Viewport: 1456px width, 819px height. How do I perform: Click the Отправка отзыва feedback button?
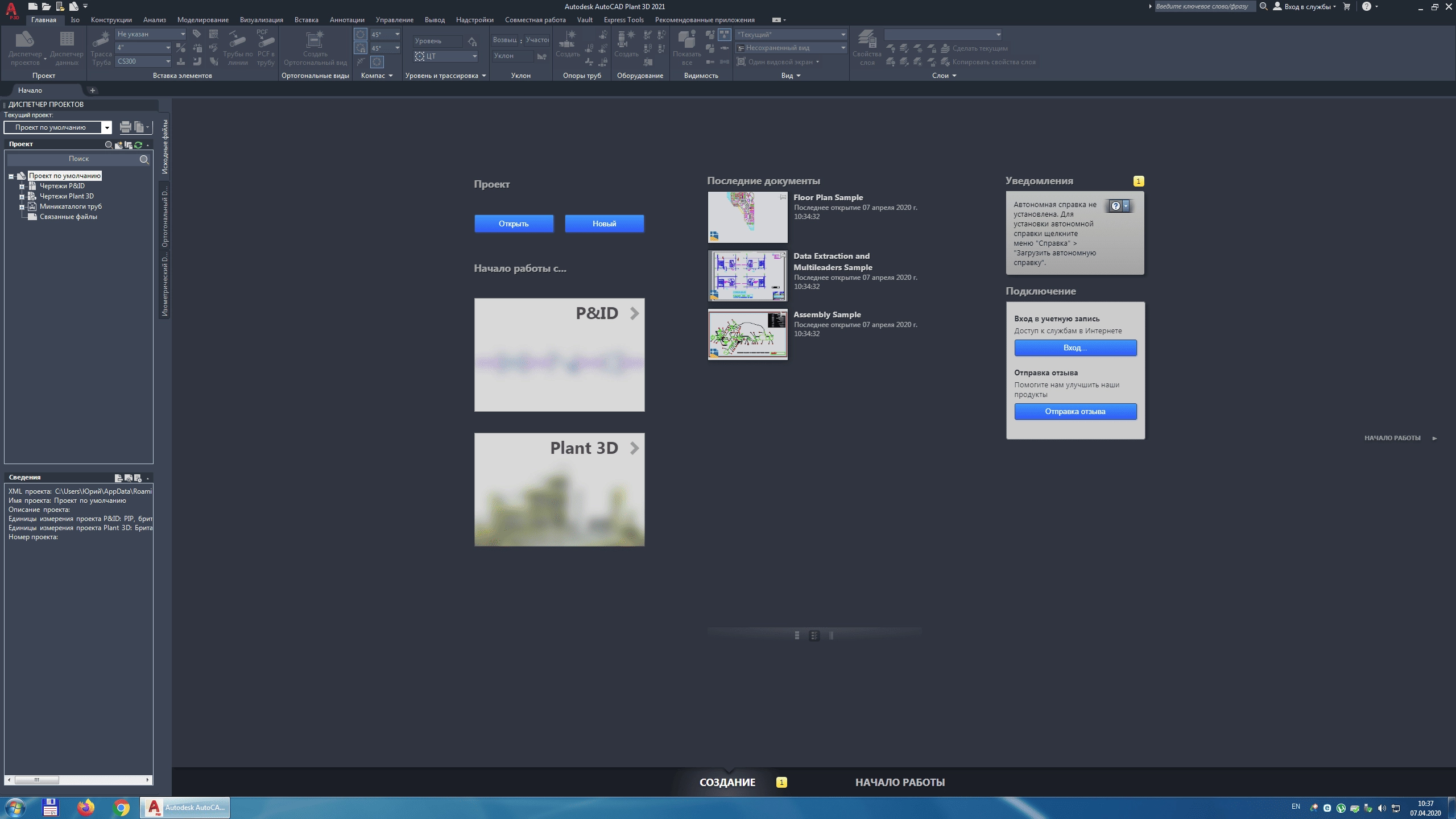[x=1075, y=411]
